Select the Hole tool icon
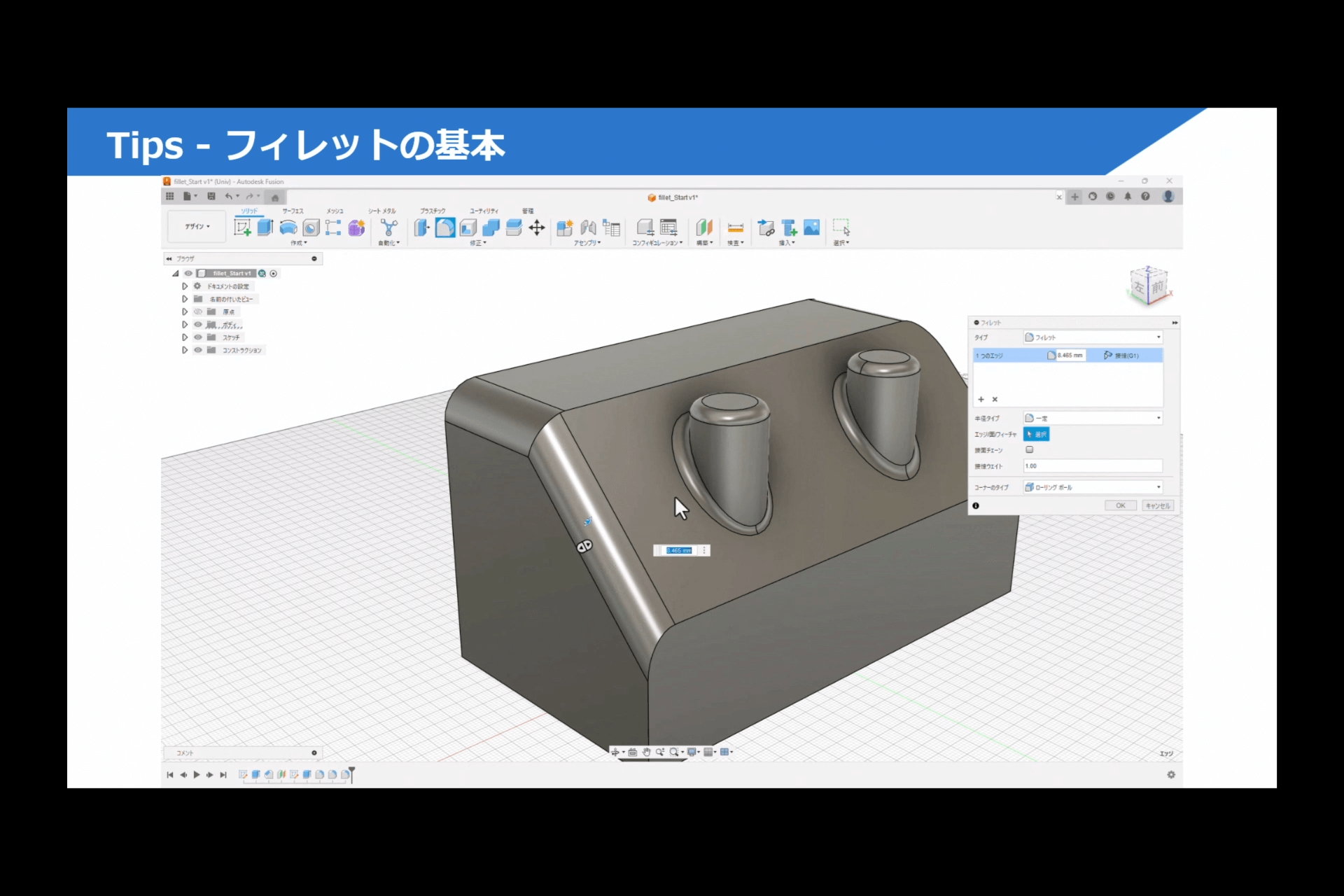The image size is (1344, 896). point(311,227)
